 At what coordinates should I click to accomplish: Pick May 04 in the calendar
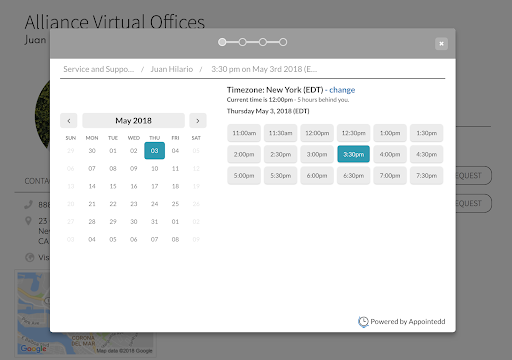coord(175,151)
